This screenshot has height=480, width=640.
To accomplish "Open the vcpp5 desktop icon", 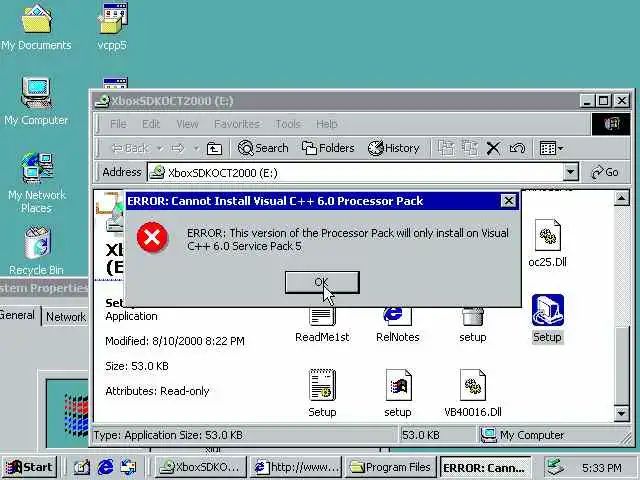I will tap(112, 28).
